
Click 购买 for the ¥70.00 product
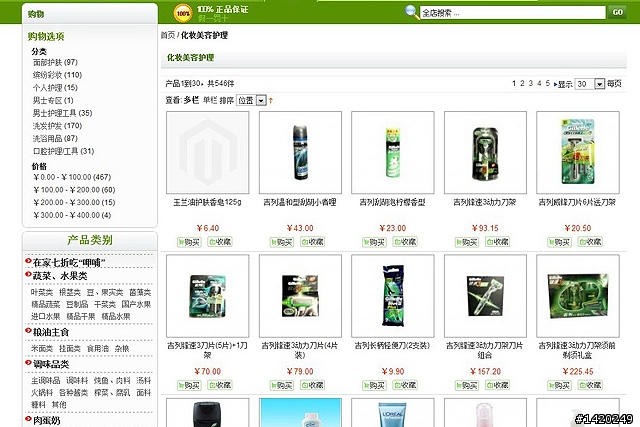point(189,385)
